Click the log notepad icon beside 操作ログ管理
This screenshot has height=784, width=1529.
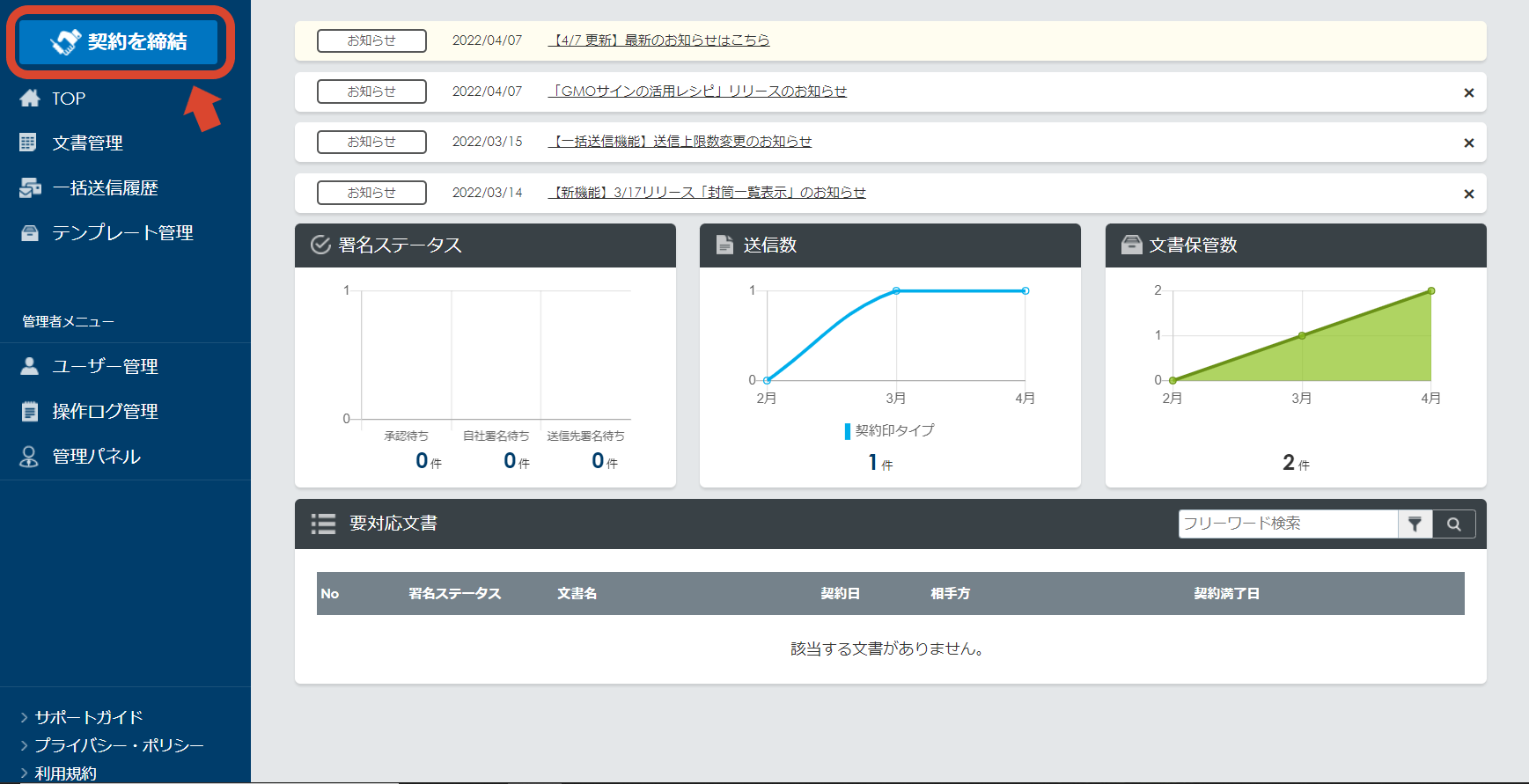[x=30, y=411]
